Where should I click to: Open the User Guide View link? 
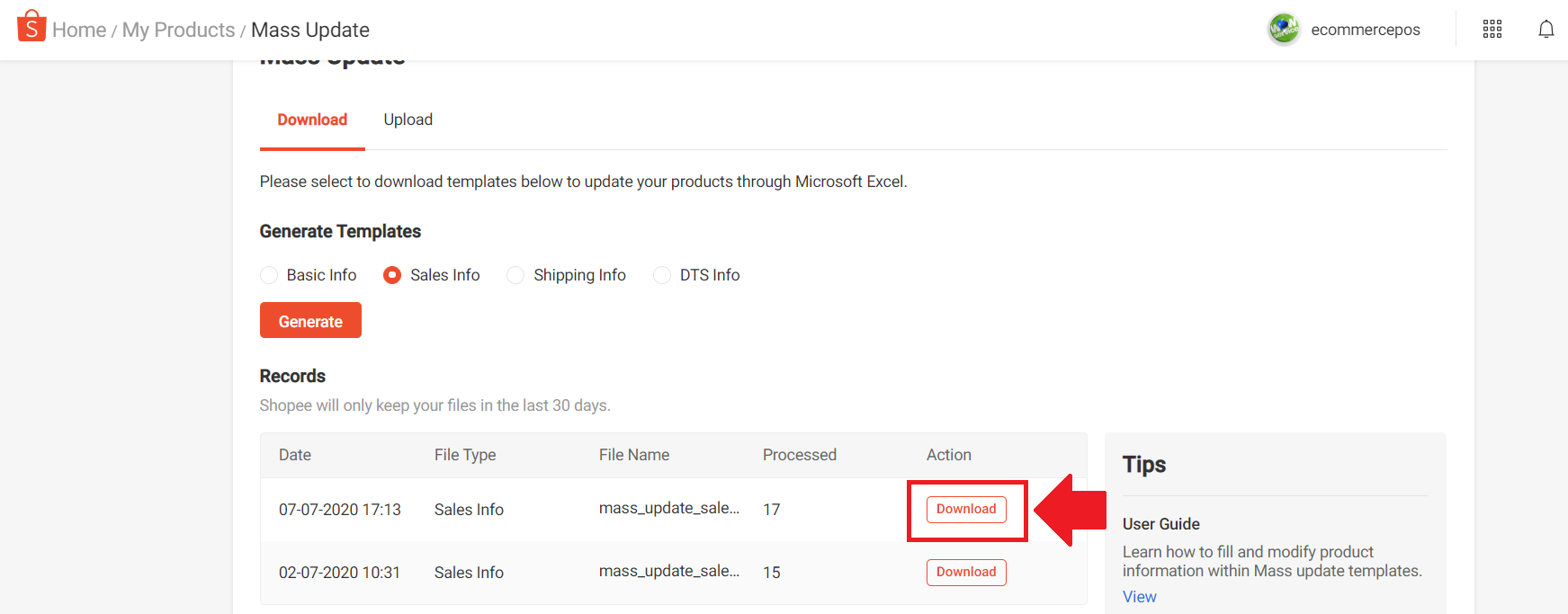(1139, 597)
